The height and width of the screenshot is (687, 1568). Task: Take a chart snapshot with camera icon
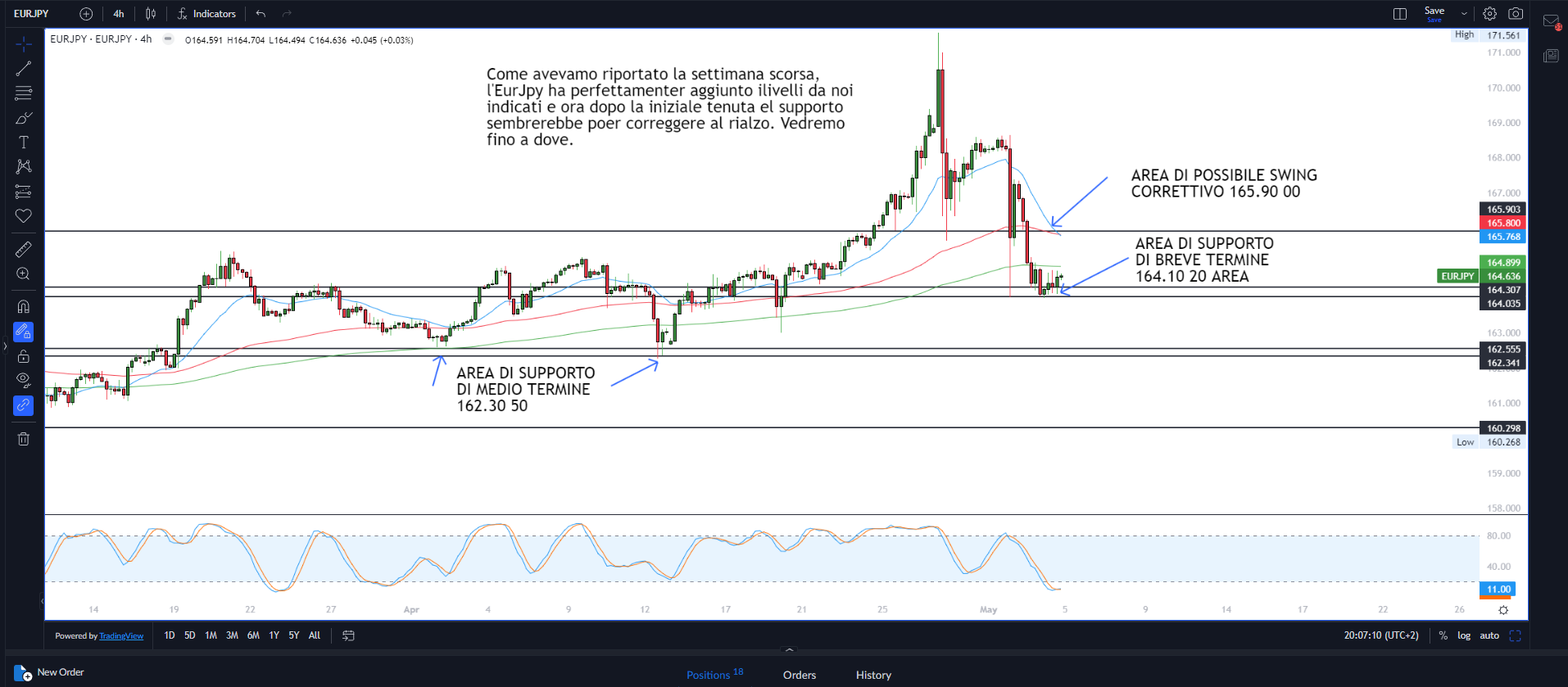point(1516,14)
